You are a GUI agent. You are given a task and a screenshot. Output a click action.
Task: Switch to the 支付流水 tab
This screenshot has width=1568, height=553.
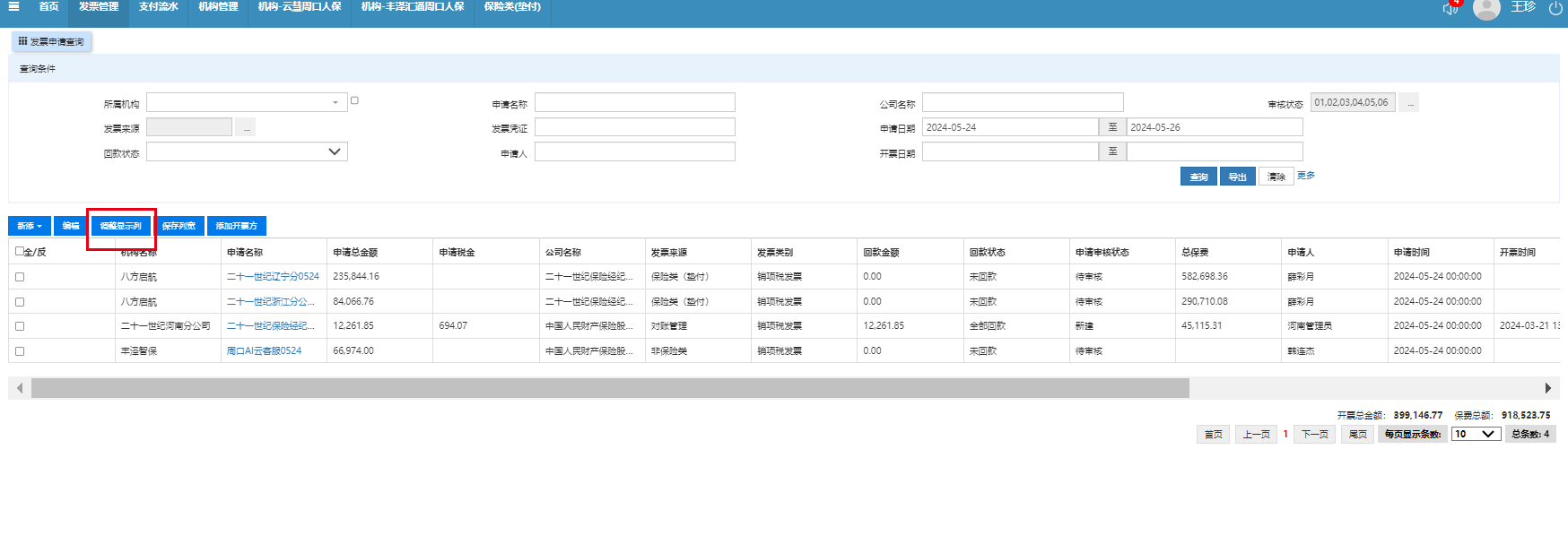(x=158, y=7)
